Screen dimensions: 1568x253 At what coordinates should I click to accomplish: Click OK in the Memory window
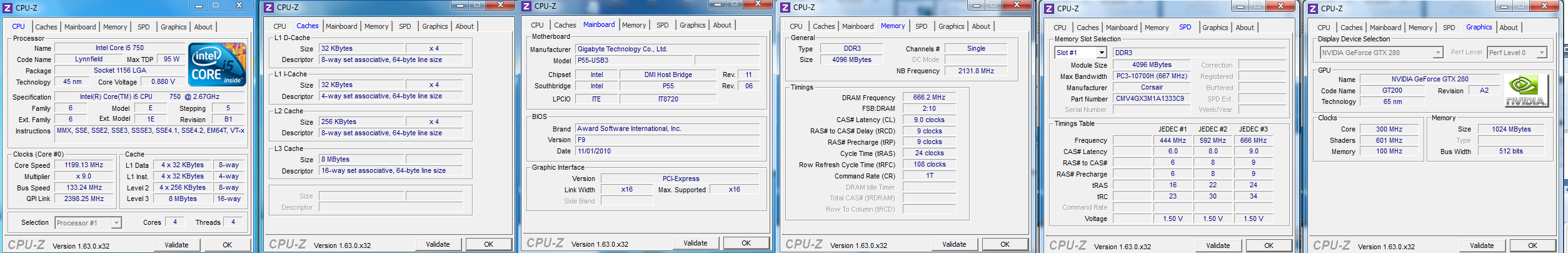[x=1005, y=244]
